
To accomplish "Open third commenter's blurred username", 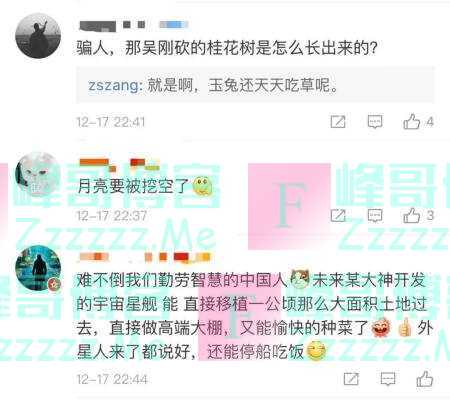I will coord(145,258).
